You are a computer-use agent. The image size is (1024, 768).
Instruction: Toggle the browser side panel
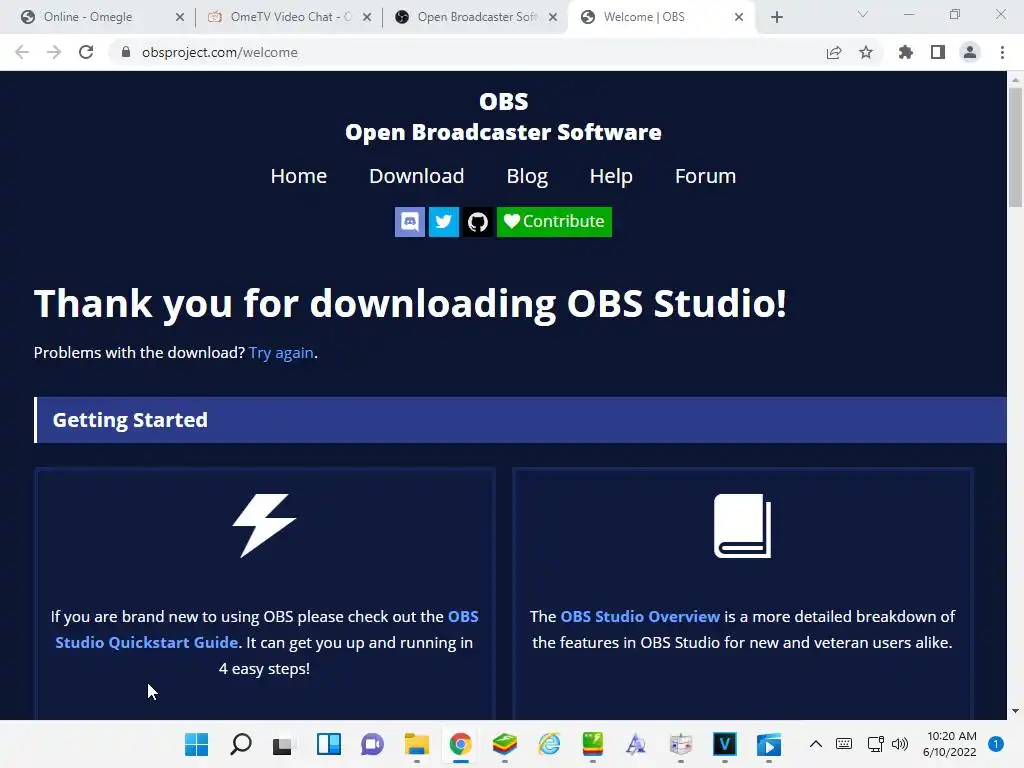(938, 52)
